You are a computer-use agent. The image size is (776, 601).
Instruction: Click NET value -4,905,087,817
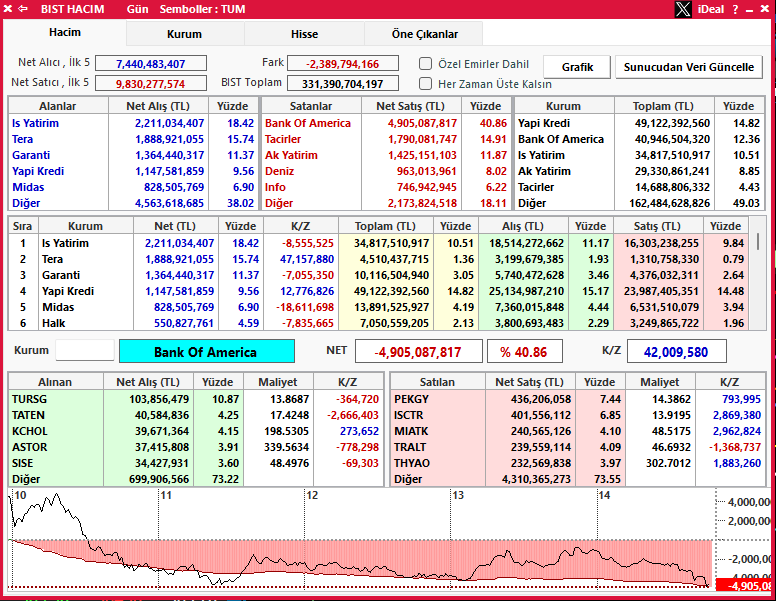419,352
